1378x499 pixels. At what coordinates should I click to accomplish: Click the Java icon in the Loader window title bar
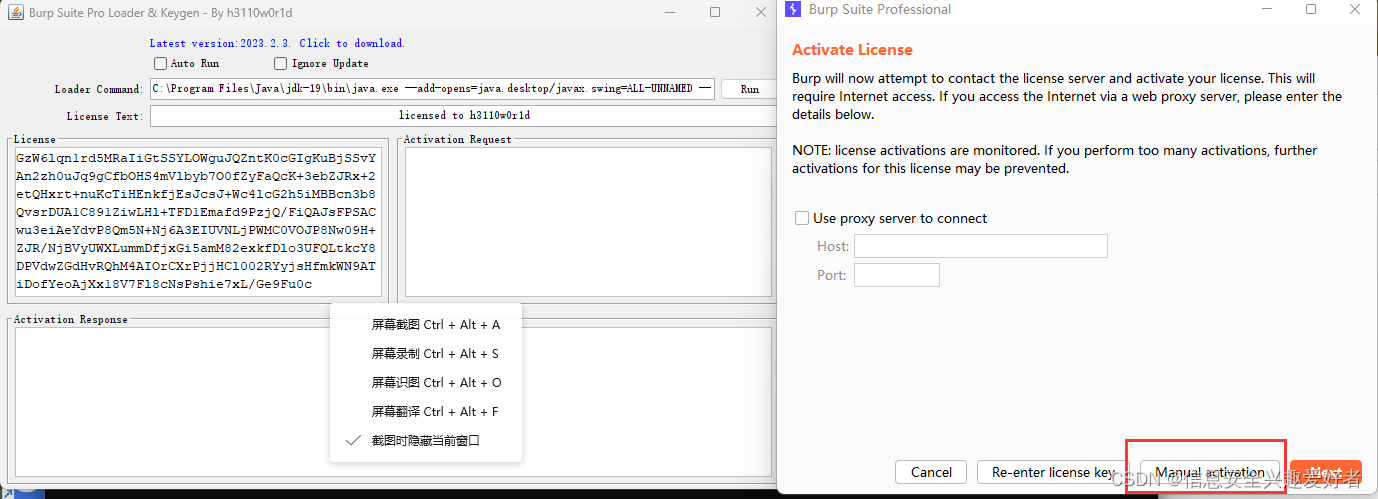(13, 12)
